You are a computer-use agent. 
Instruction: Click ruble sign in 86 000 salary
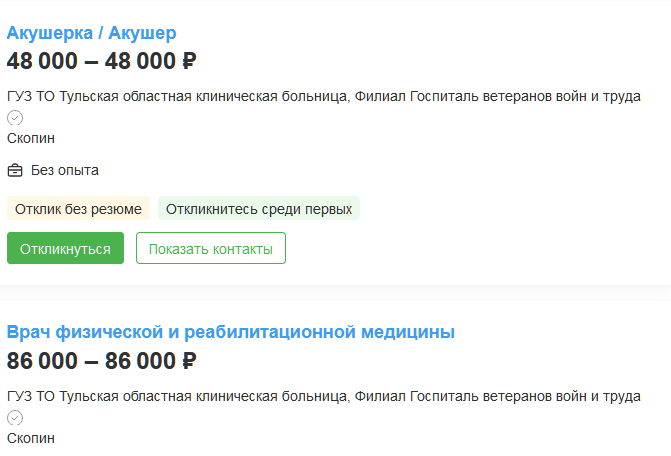(189, 361)
